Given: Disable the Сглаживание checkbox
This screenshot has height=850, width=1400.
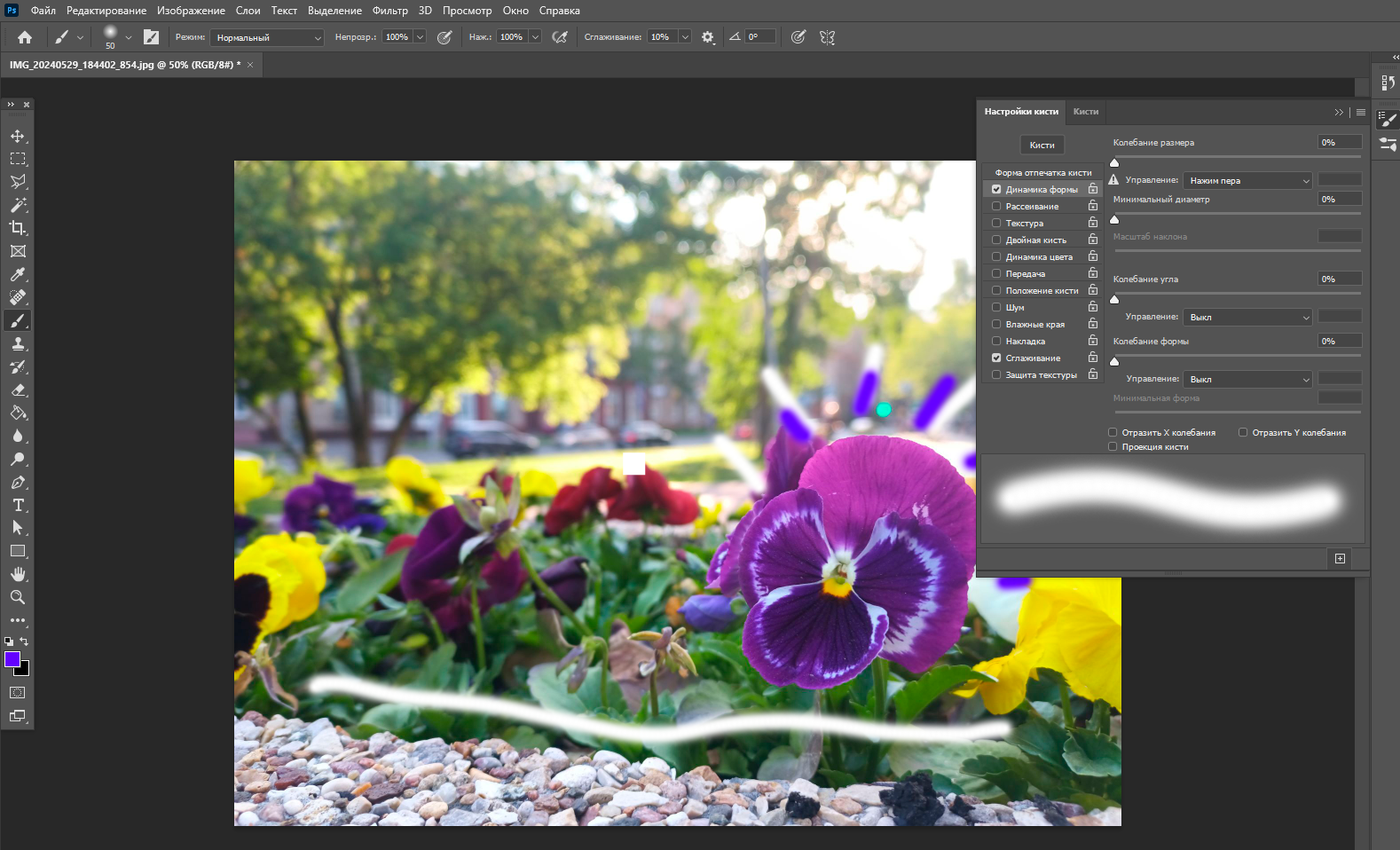Looking at the screenshot, I should pyautogui.click(x=996, y=358).
